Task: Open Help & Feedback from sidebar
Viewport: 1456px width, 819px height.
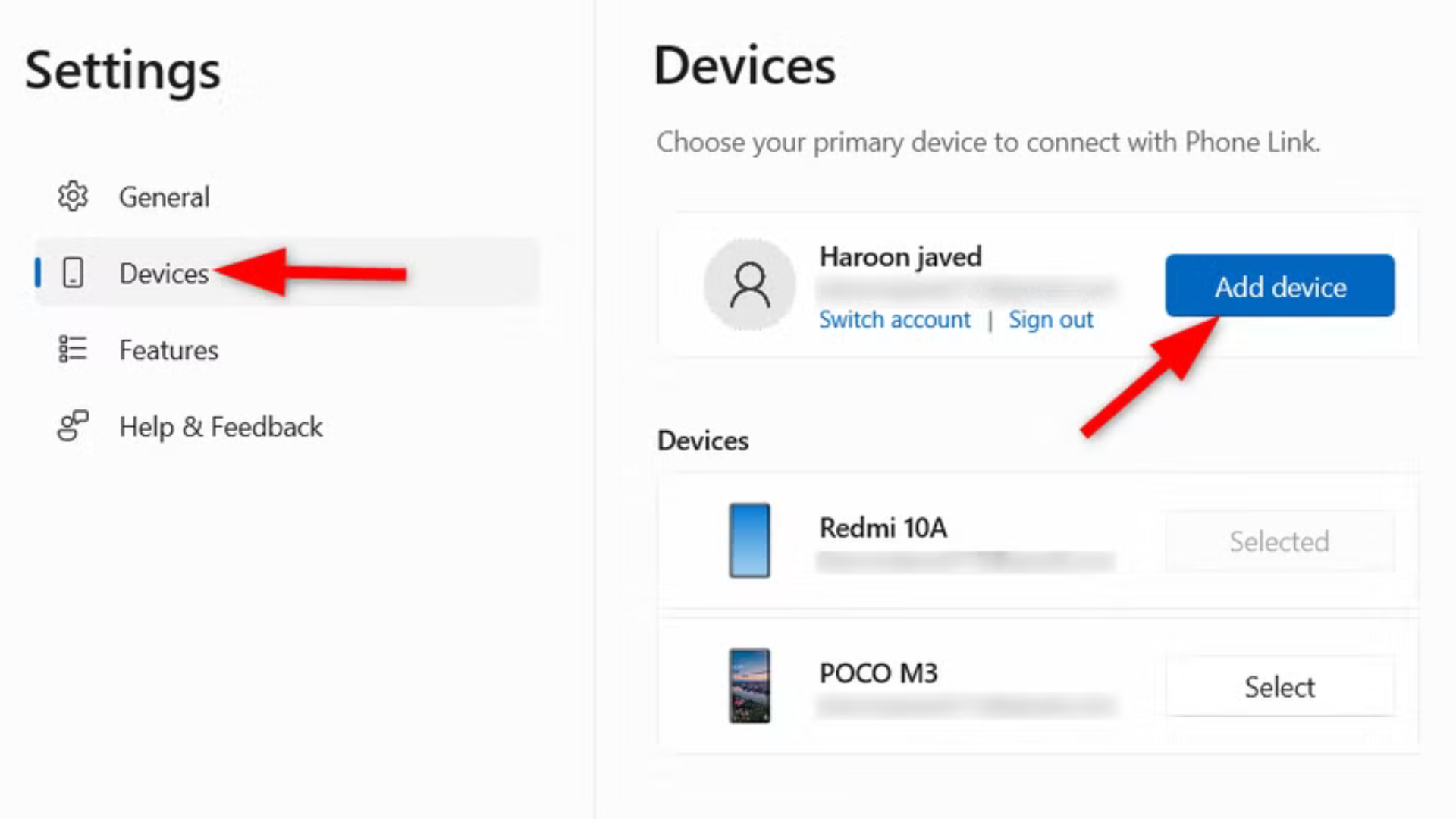Action: point(220,427)
